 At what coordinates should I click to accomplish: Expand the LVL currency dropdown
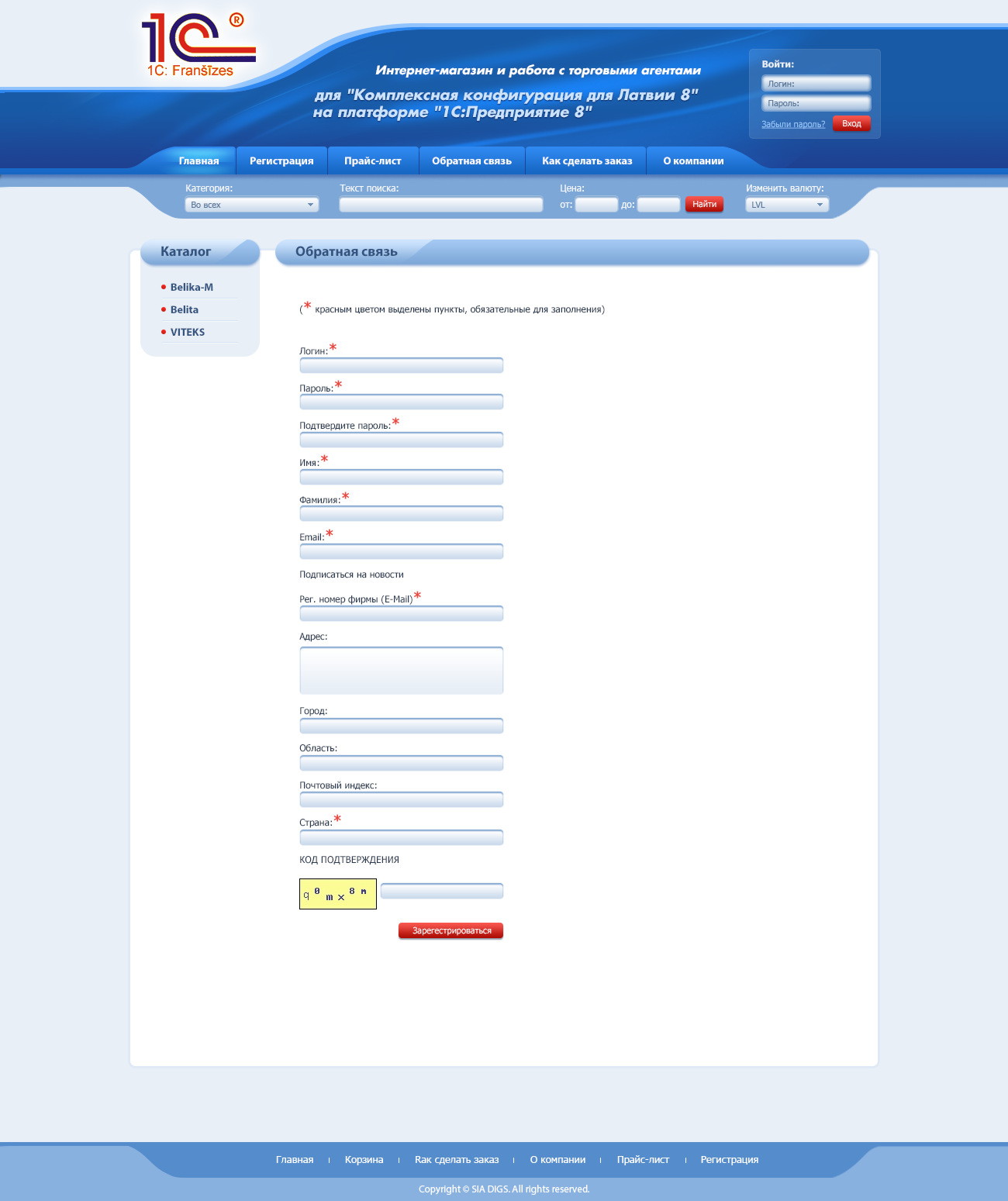(x=787, y=205)
